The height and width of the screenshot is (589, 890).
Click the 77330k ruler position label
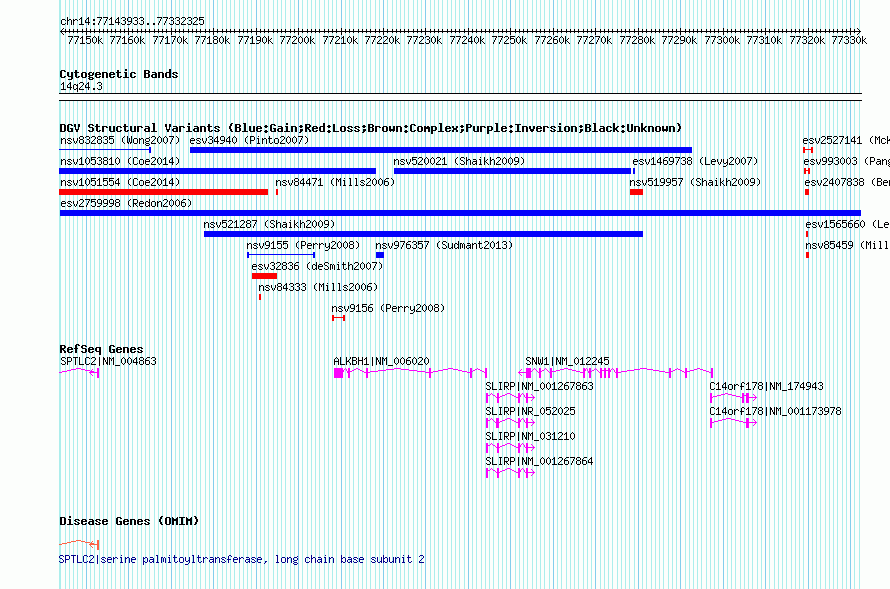click(x=849, y=40)
